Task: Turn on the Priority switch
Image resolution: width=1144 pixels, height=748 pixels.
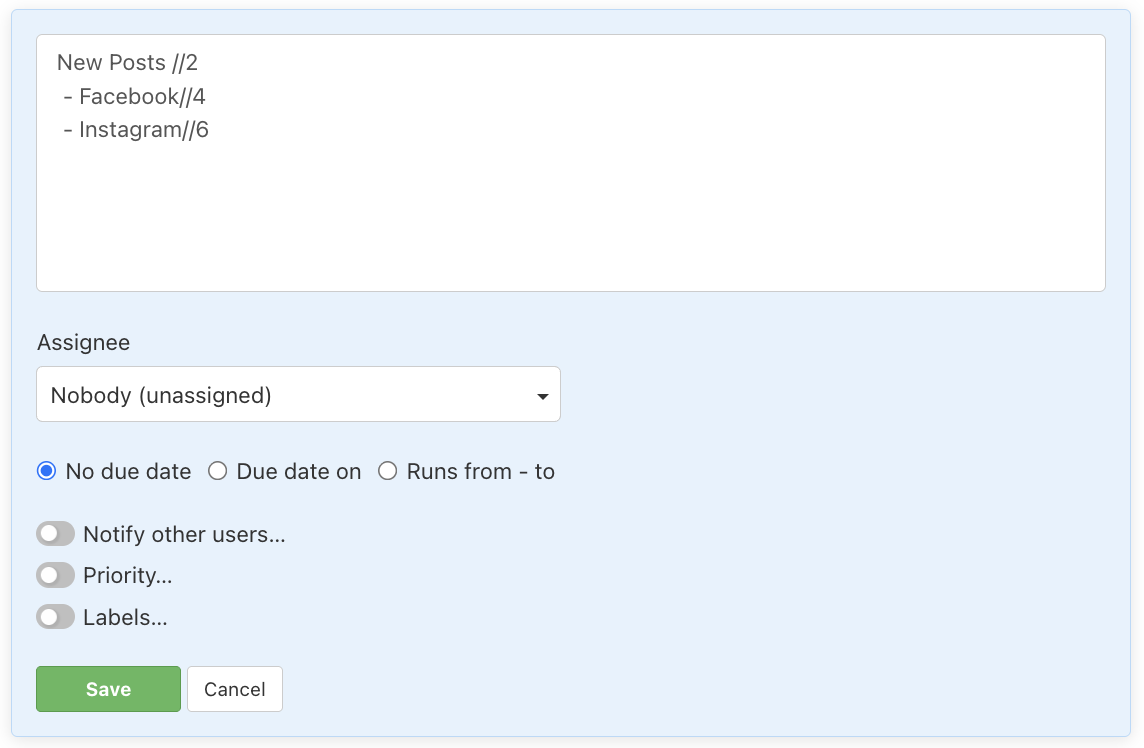Action: [55, 575]
